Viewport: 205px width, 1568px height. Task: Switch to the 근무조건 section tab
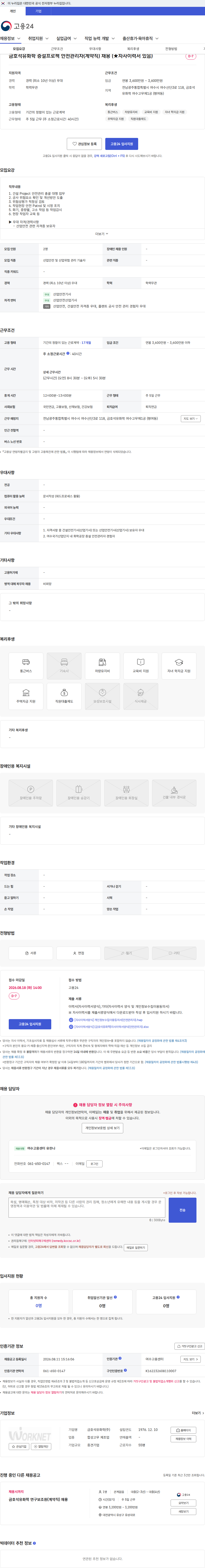(x=57, y=49)
